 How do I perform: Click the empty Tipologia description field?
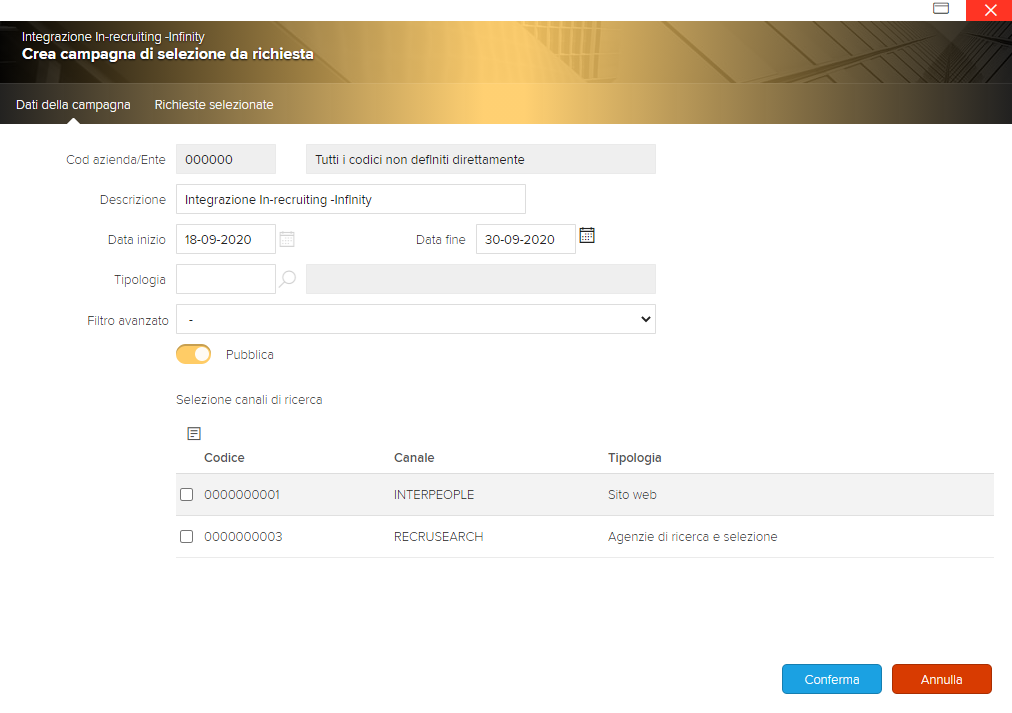pyautogui.click(x=481, y=279)
